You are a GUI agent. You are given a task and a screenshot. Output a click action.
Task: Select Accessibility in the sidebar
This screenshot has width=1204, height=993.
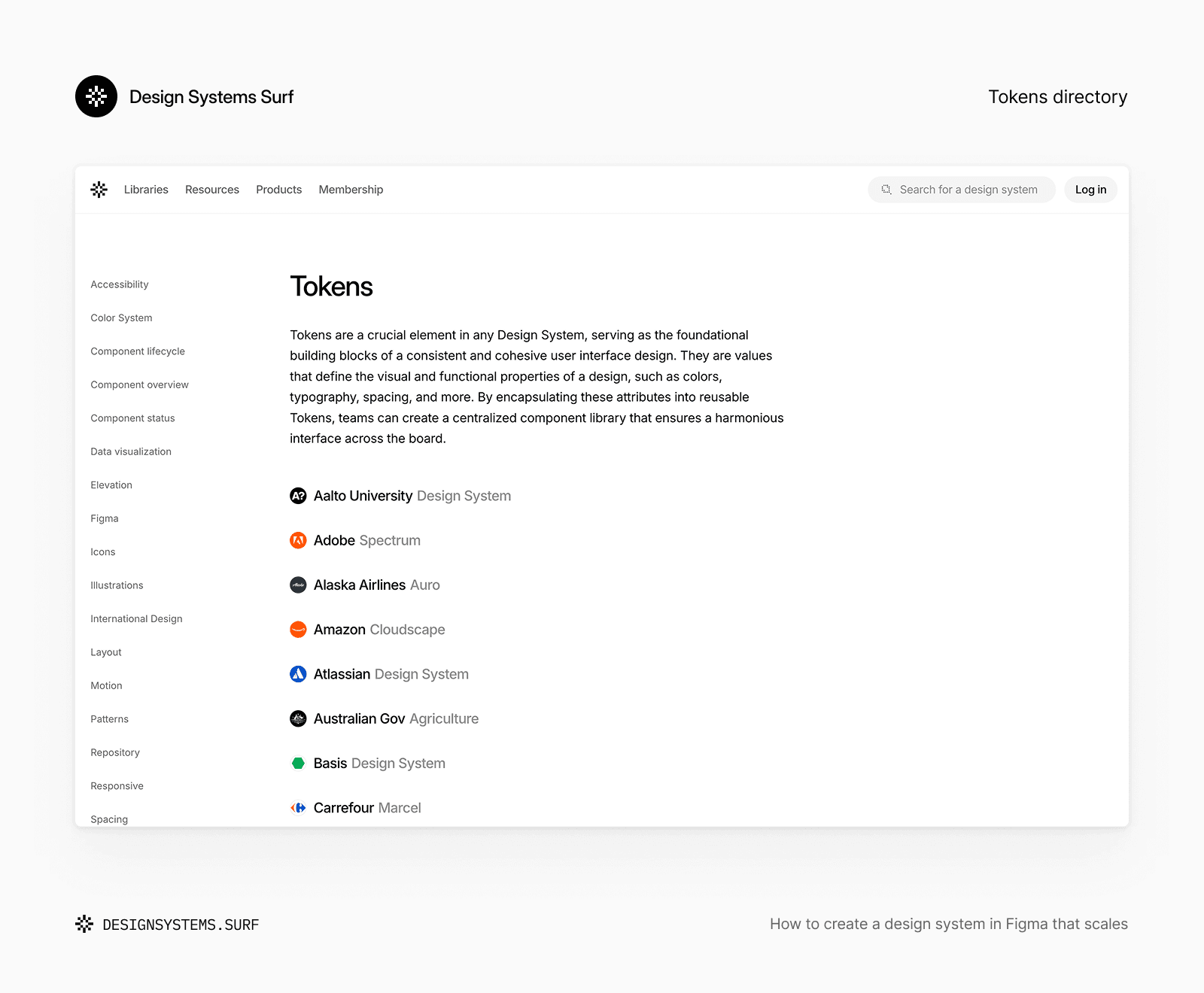tap(120, 284)
